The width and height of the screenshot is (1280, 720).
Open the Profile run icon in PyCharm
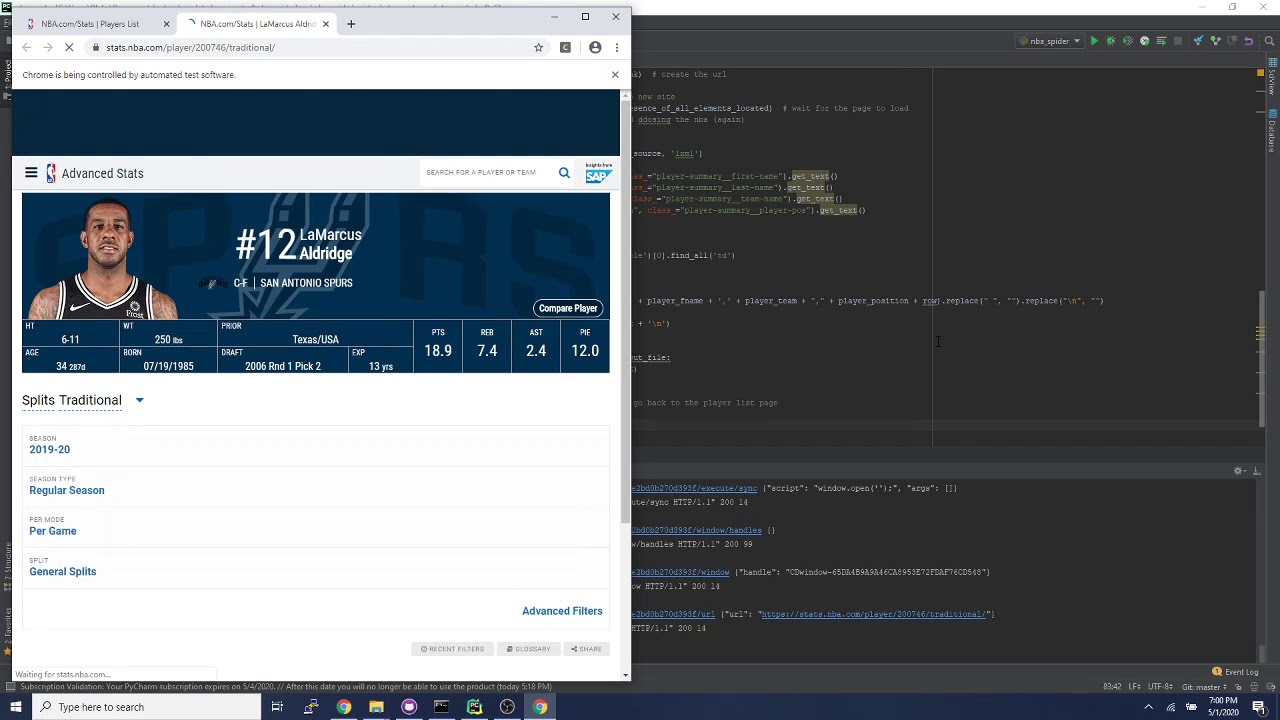coord(1145,41)
